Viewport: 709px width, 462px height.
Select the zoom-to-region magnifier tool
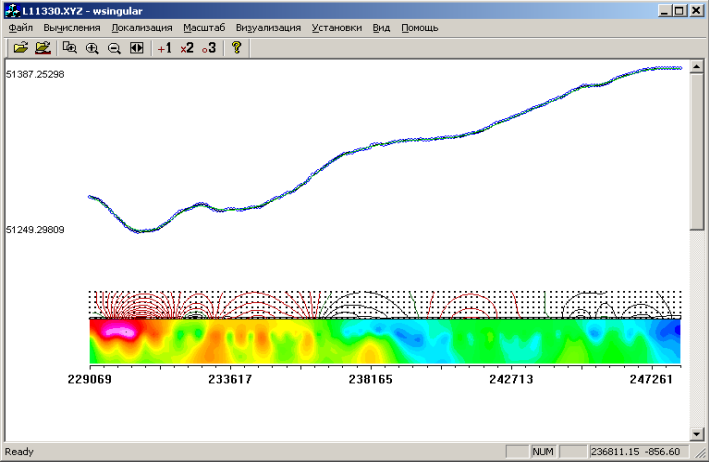pos(70,47)
